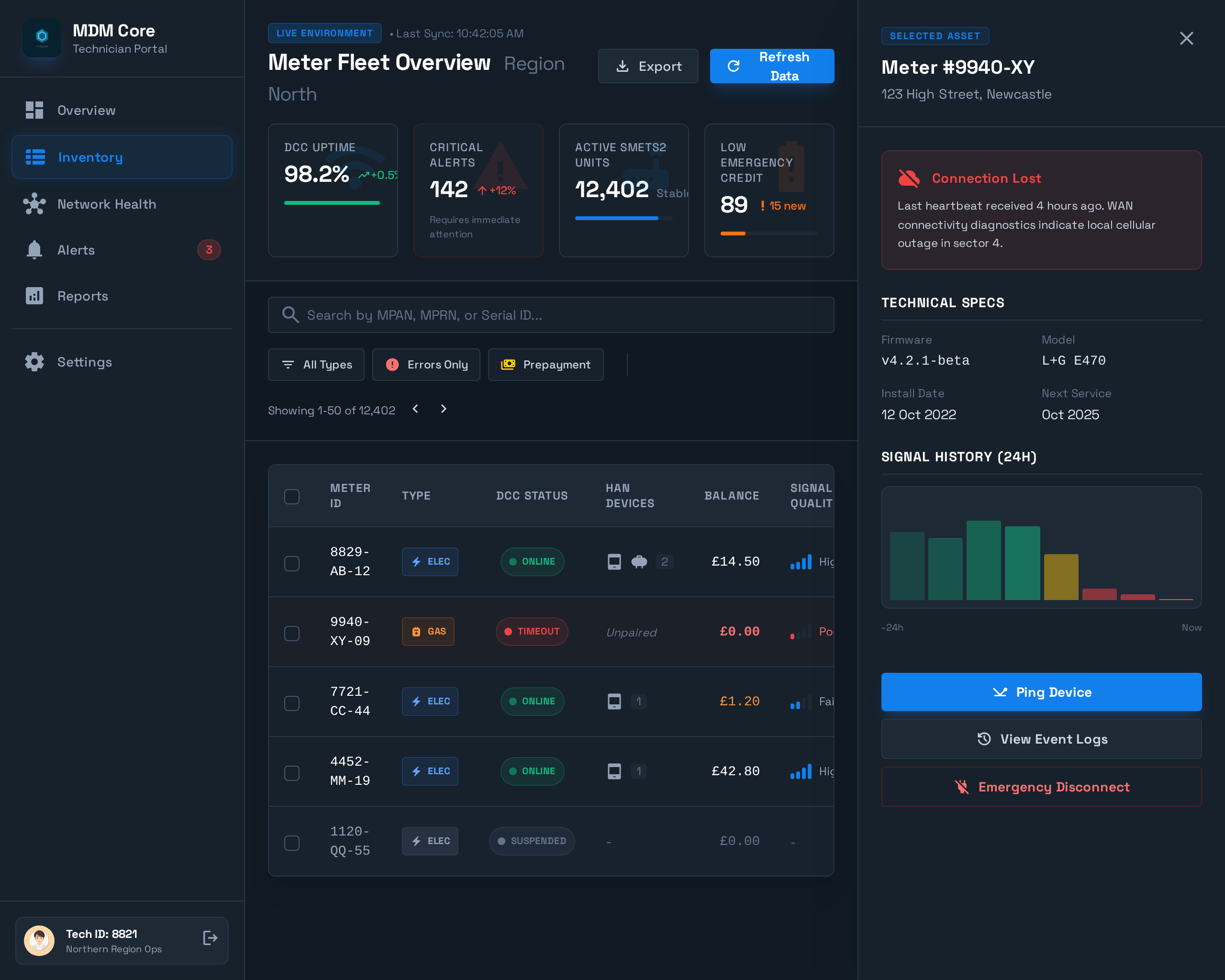Screen dimensions: 1225x980
Task: Click the Refresh Data button
Action: point(771,66)
